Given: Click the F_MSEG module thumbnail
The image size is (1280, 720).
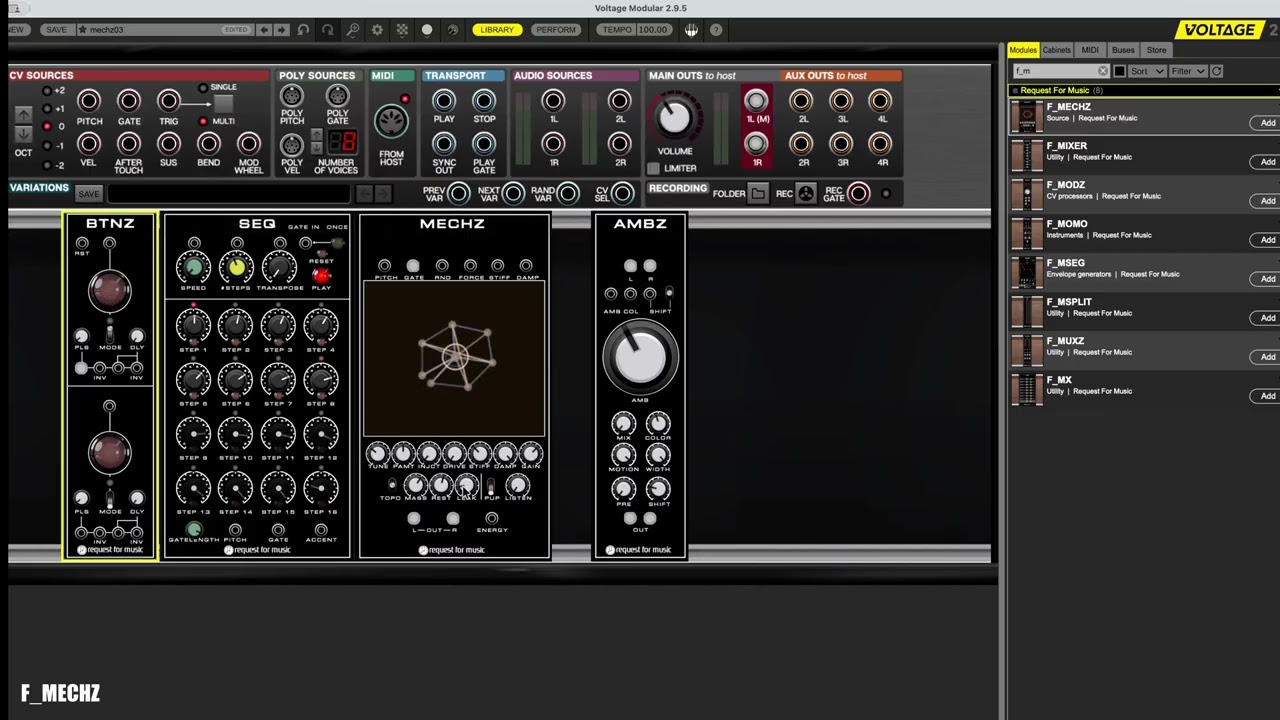Looking at the screenshot, I should (1026, 273).
